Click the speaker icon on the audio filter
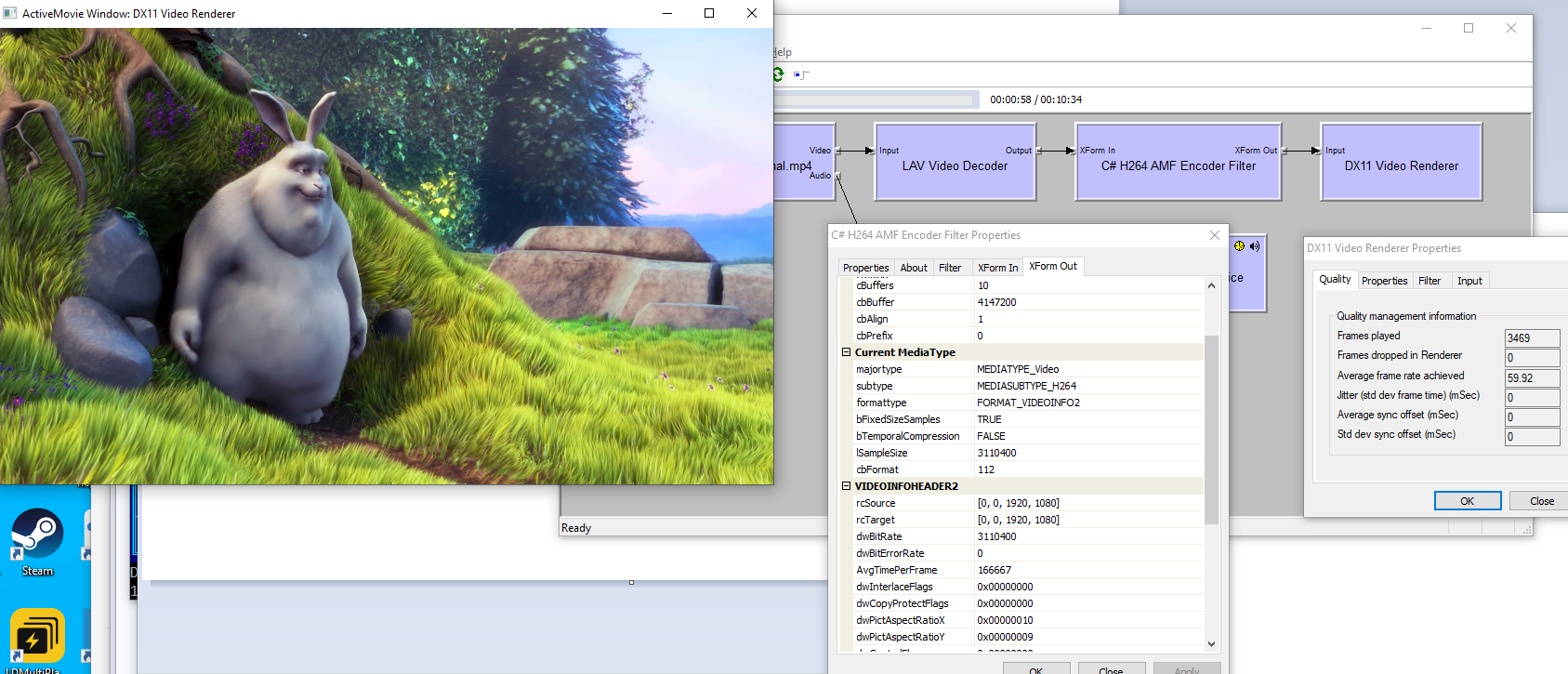 click(1255, 246)
